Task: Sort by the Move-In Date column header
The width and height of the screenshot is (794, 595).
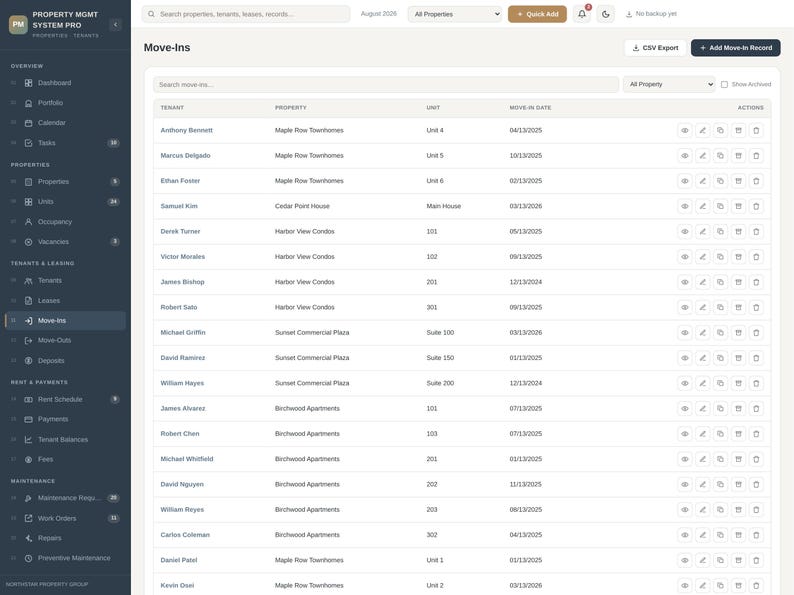Action: [x=530, y=108]
